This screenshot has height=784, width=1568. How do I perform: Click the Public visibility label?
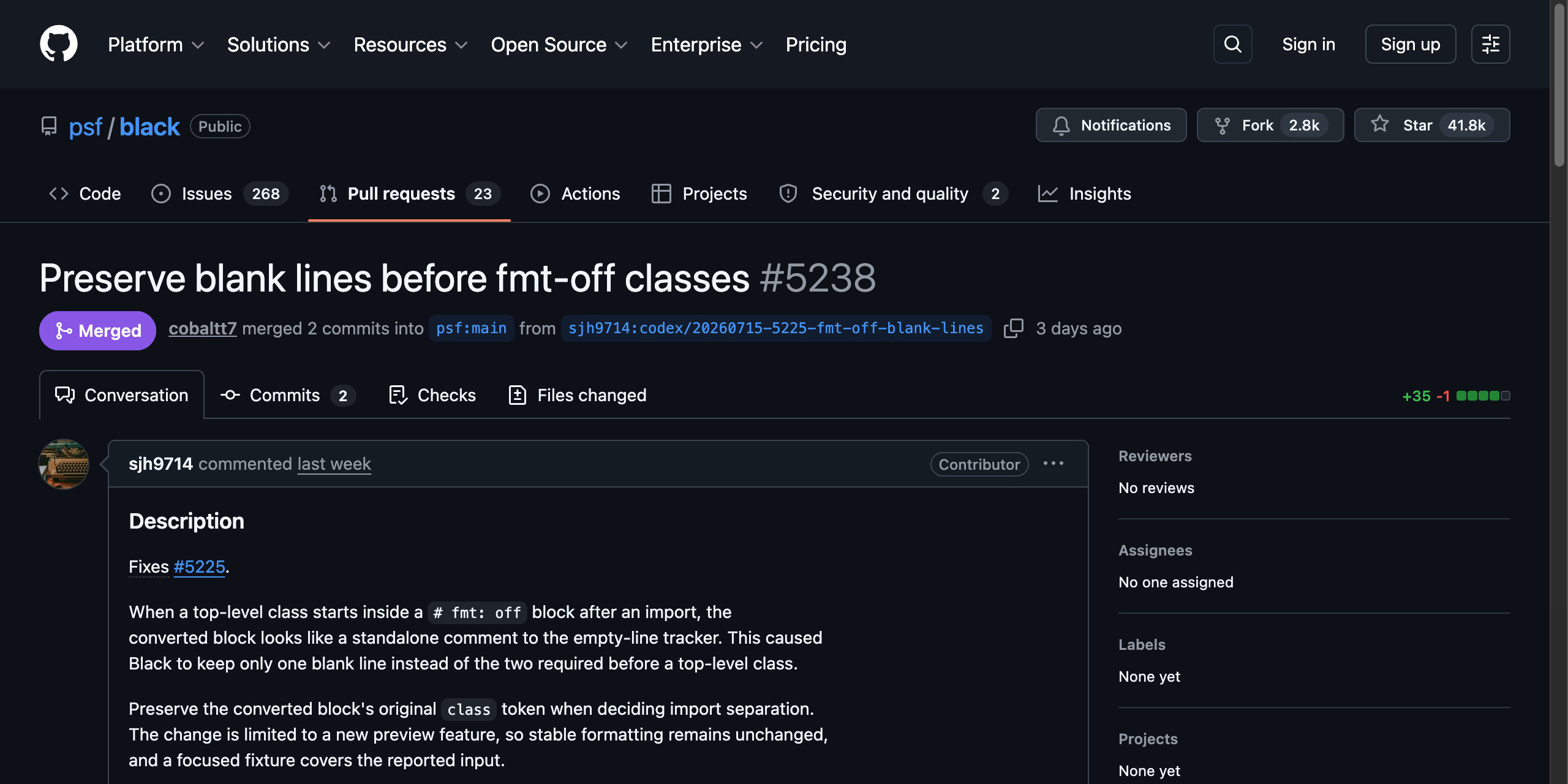[220, 126]
